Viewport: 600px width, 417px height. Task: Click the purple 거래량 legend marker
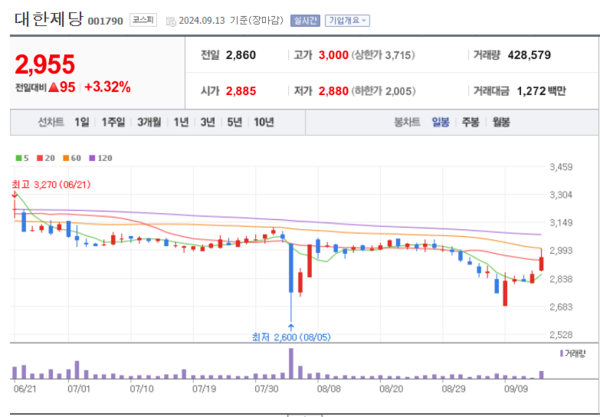pos(562,353)
